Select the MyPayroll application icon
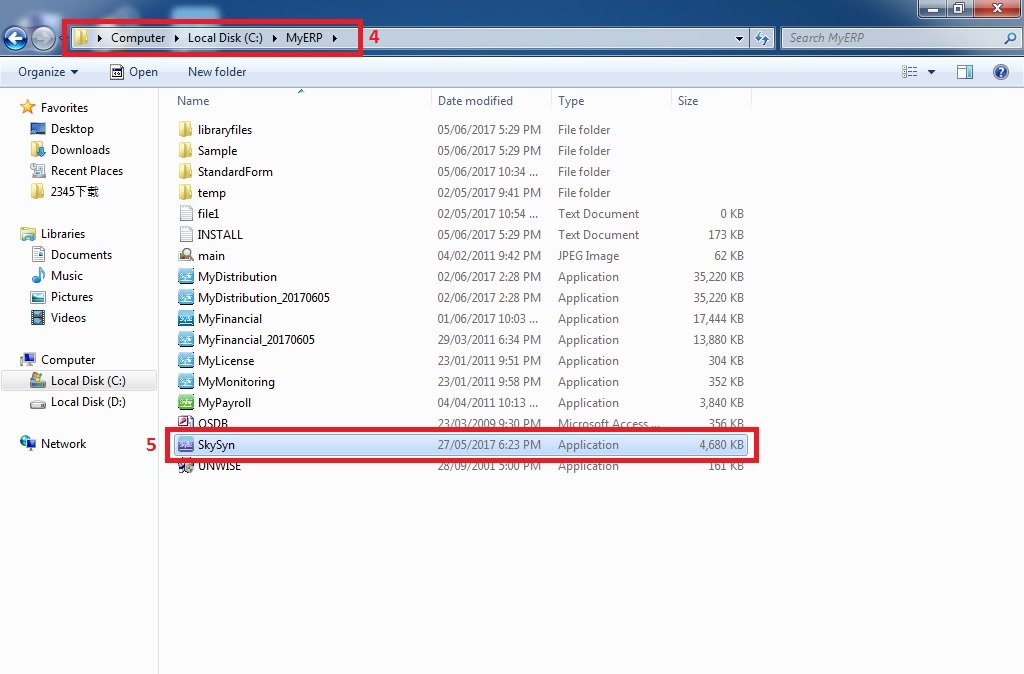Screen dimensions: 1024x674 [x=185, y=403]
